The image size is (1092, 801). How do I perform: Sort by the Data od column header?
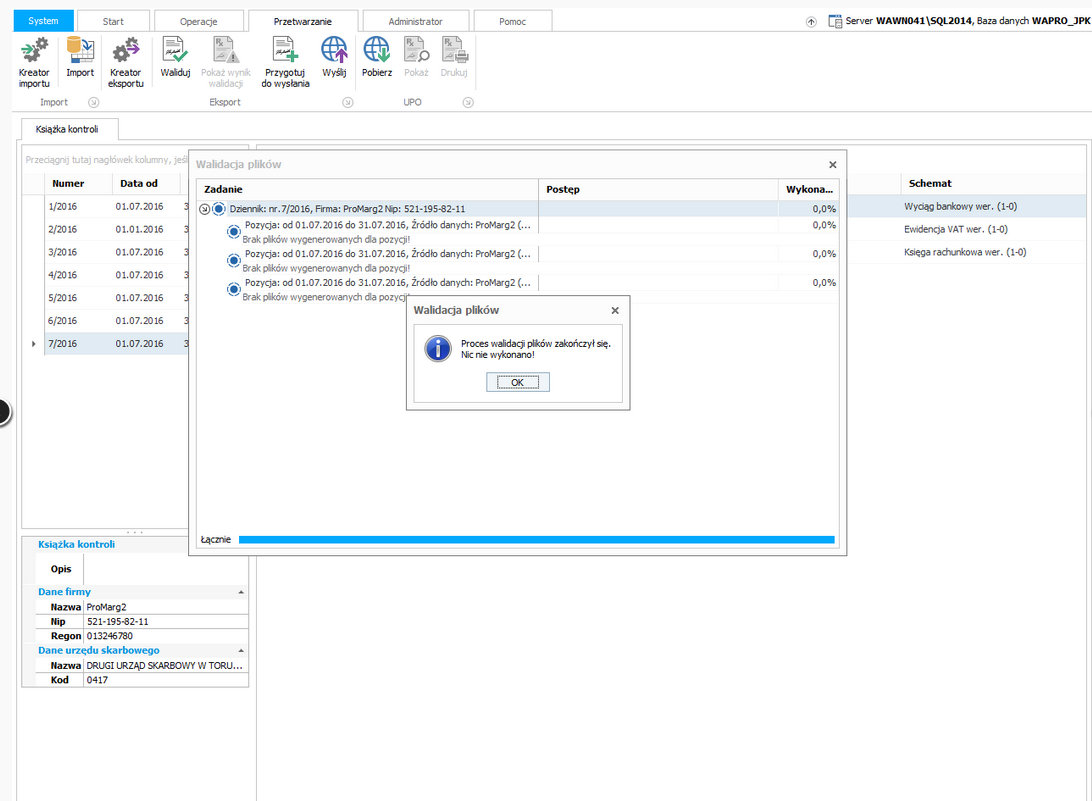tap(146, 183)
